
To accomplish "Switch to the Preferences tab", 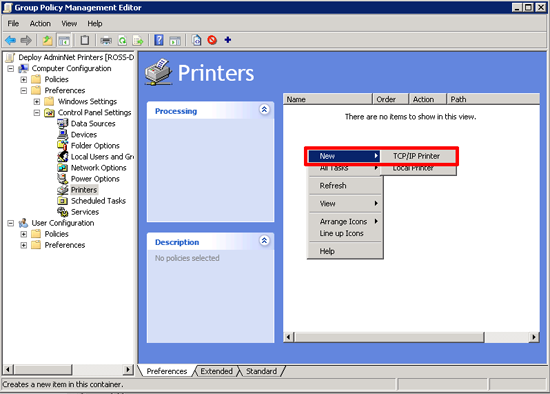I will click(x=167, y=371).
